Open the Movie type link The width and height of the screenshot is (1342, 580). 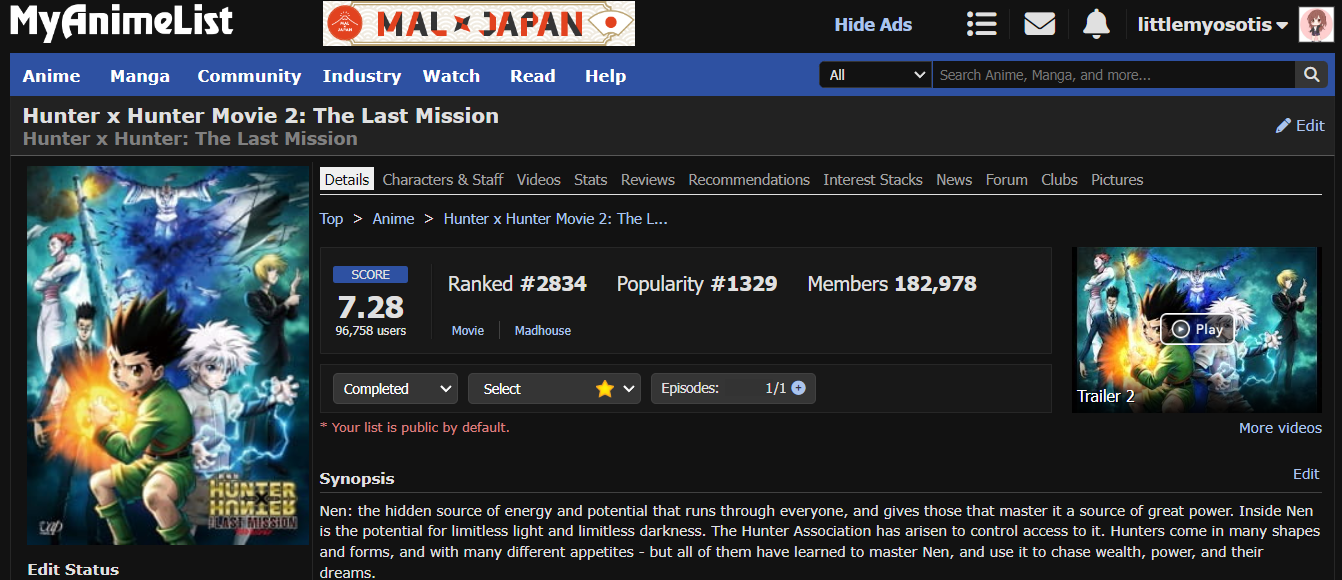coord(468,330)
